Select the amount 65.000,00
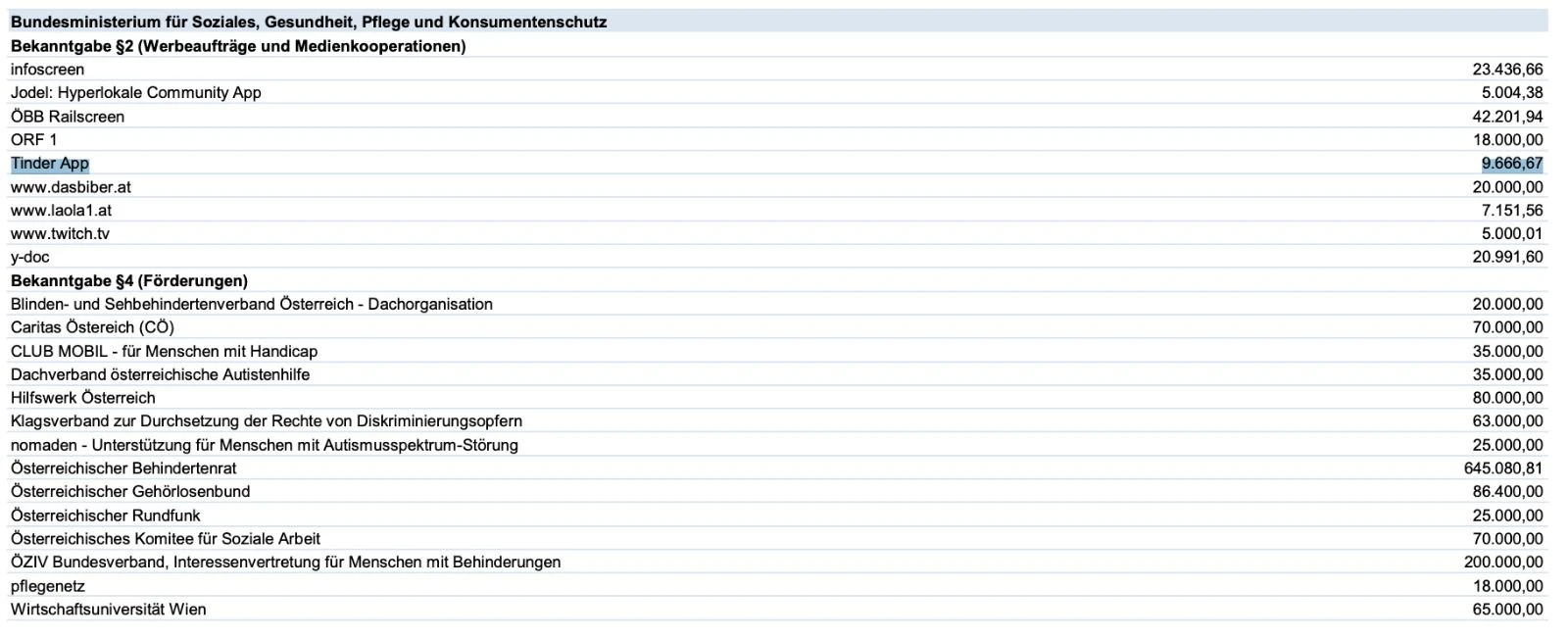The width and height of the screenshot is (1568, 638). click(1507, 610)
